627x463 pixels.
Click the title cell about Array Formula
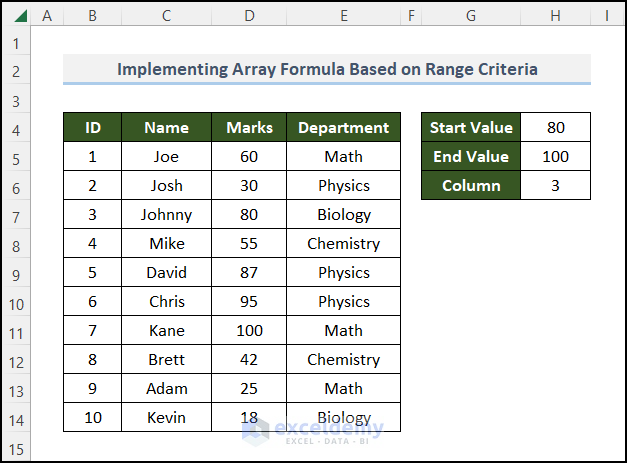[x=327, y=70]
